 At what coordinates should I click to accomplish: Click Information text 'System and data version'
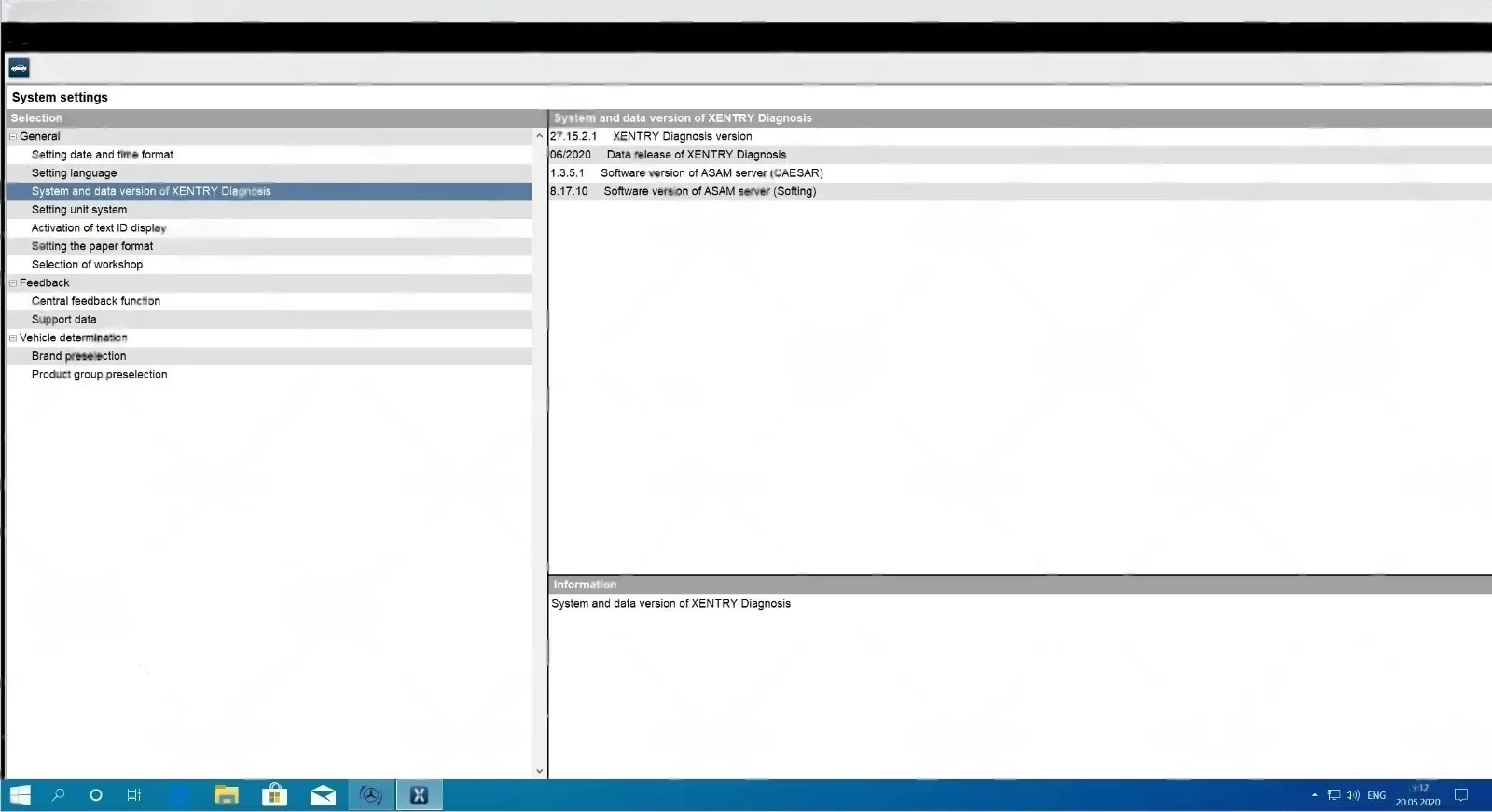(670, 604)
